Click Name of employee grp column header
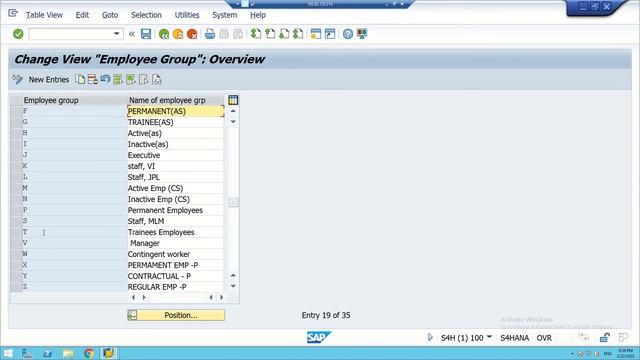 point(176,100)
